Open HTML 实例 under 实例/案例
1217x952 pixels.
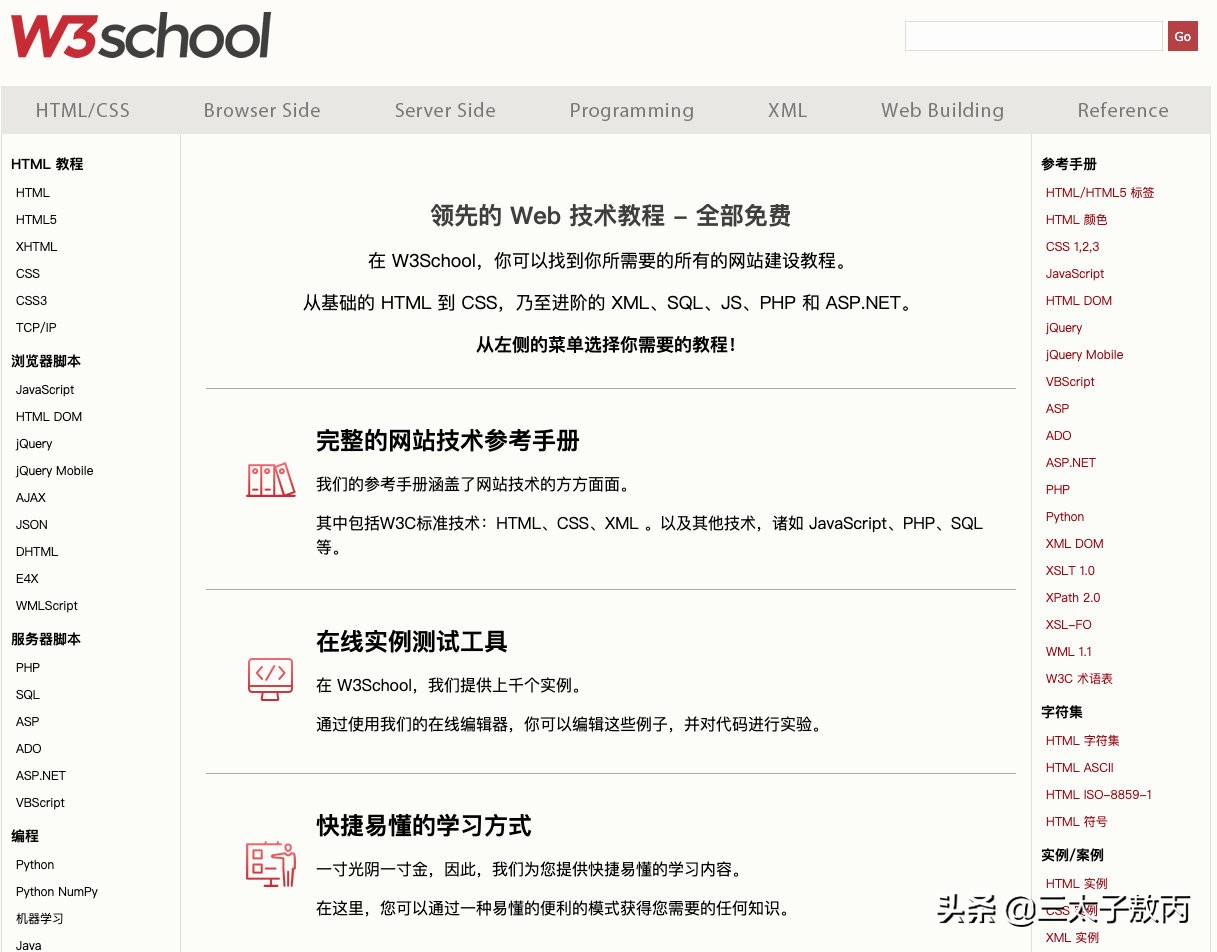[x=1077, y=883]
